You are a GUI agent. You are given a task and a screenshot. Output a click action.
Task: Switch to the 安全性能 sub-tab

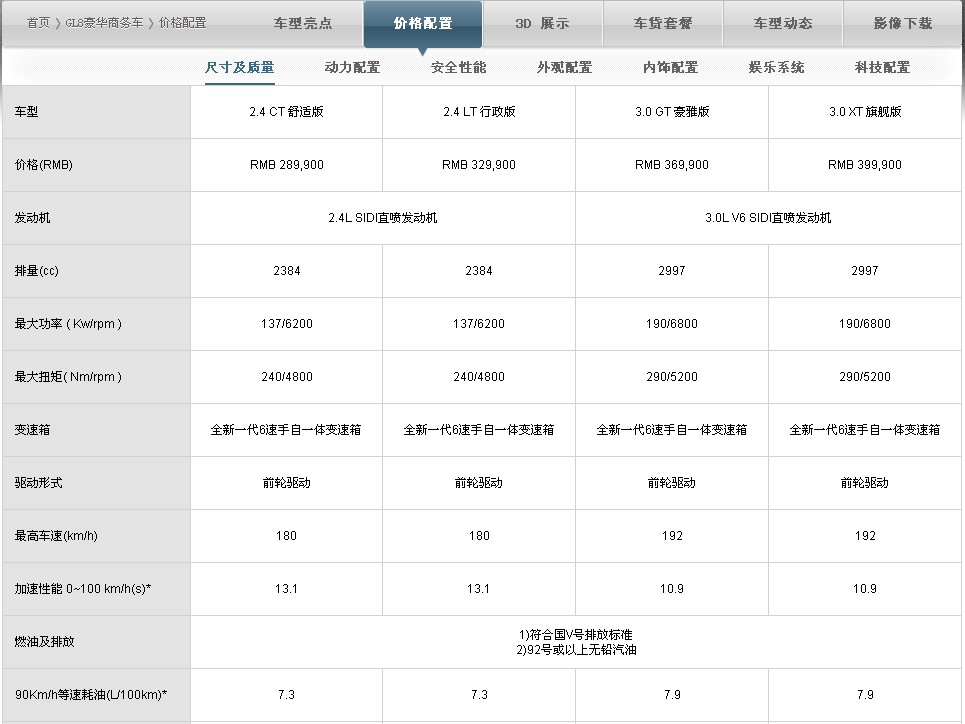(x=457, y=67)
